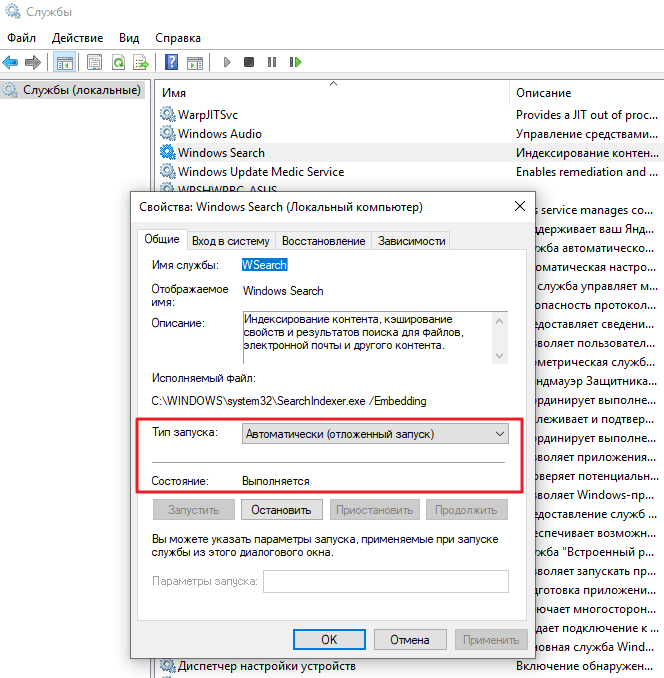Click the Start service play icon
This screenshot has height=678, width=664.
[x=227, y=62]
